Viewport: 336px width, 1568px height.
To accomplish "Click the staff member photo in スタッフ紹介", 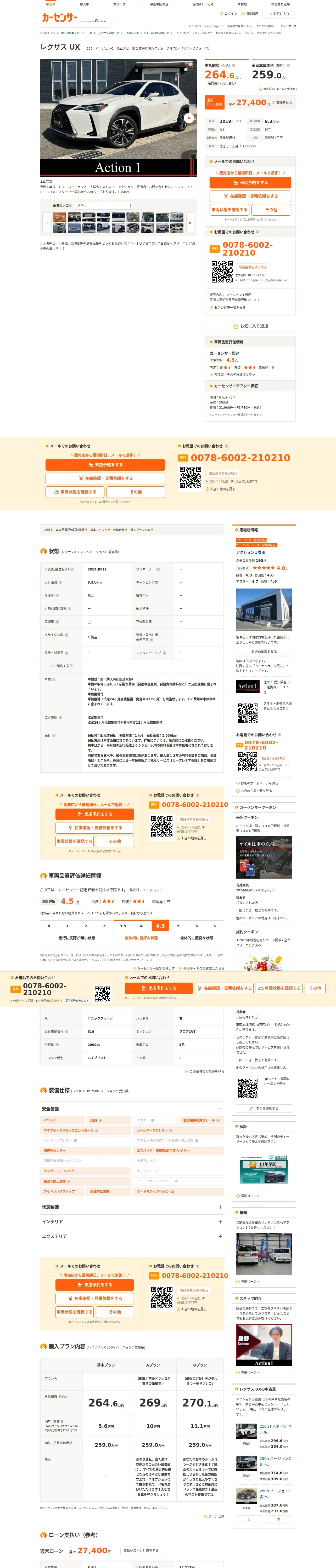I will 264,1346.
